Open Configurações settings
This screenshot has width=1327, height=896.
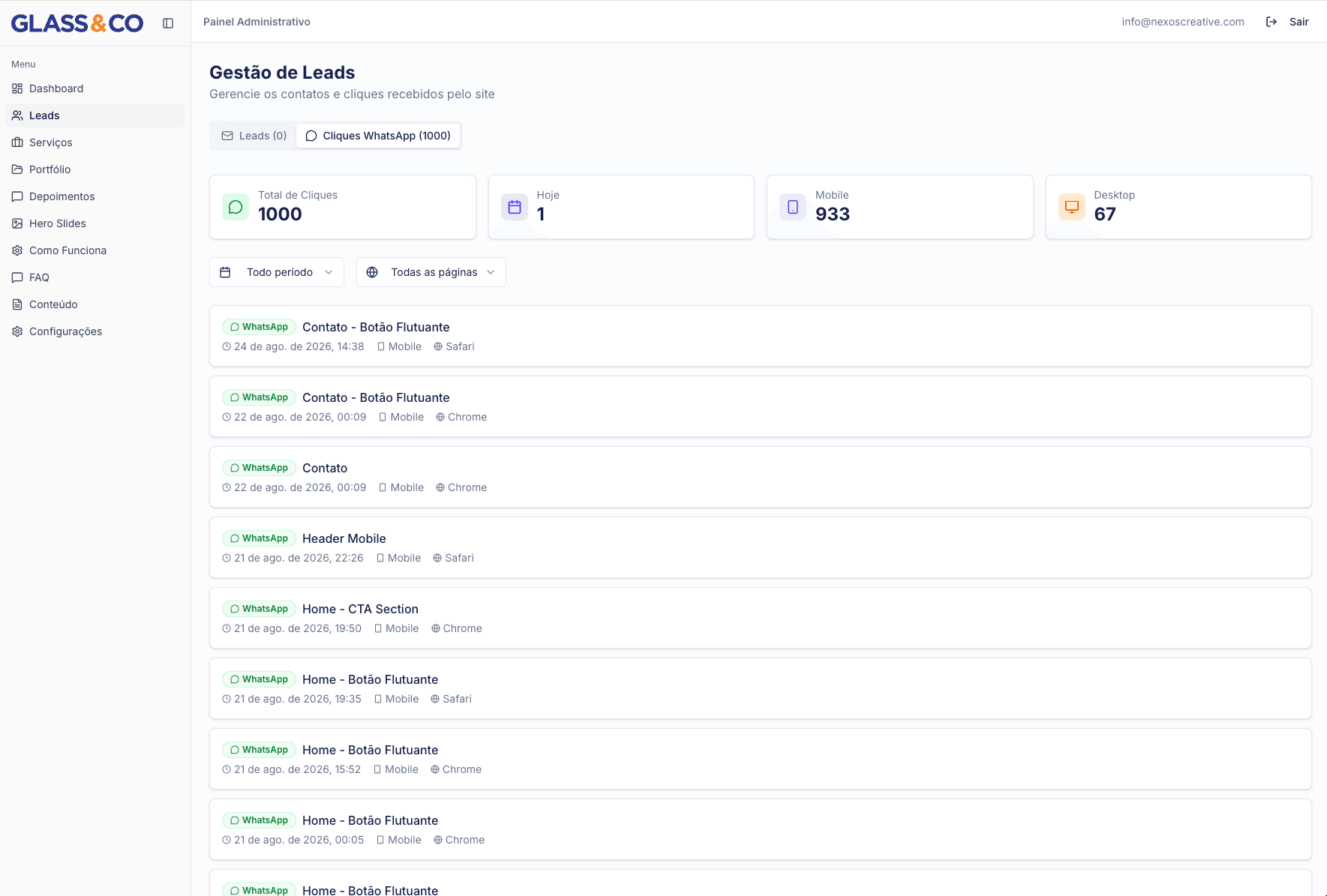(x=95, y=331)
